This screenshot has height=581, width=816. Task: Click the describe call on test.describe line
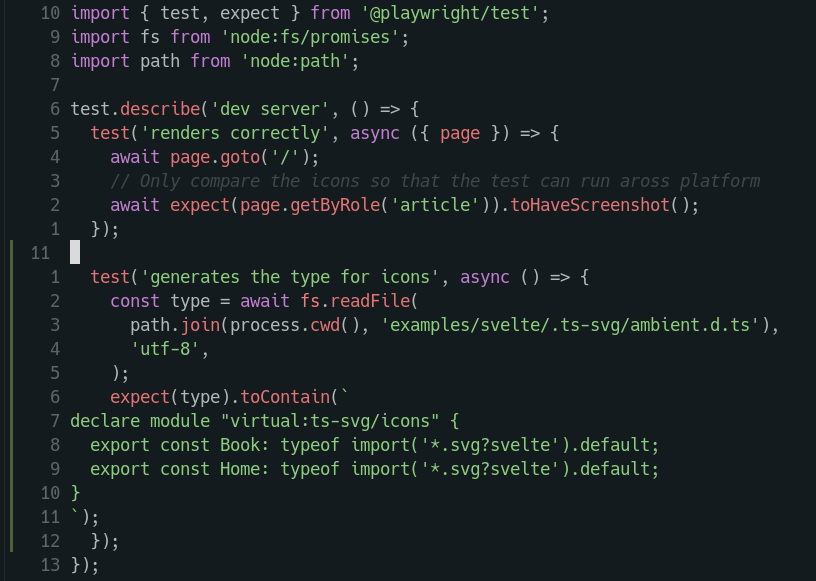point(160,109)
